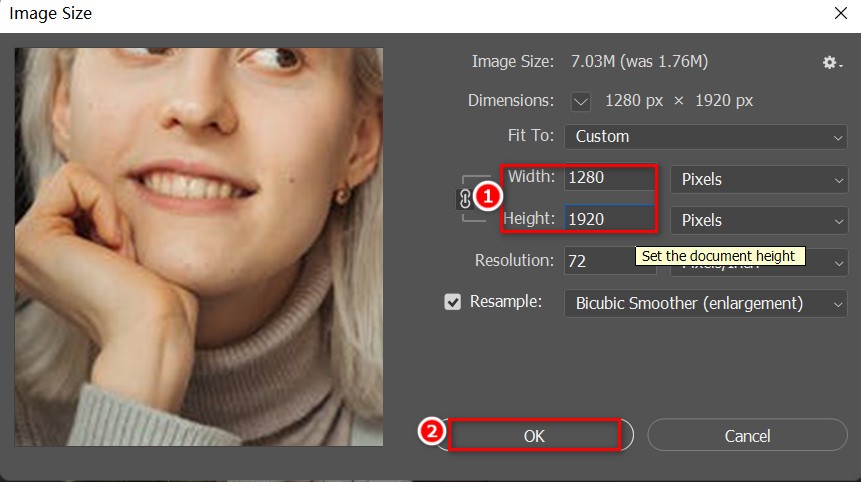Click the portrait preview image
Image resolution: width=861 pixels, height=482 pixels.
[x=199, y=247]
